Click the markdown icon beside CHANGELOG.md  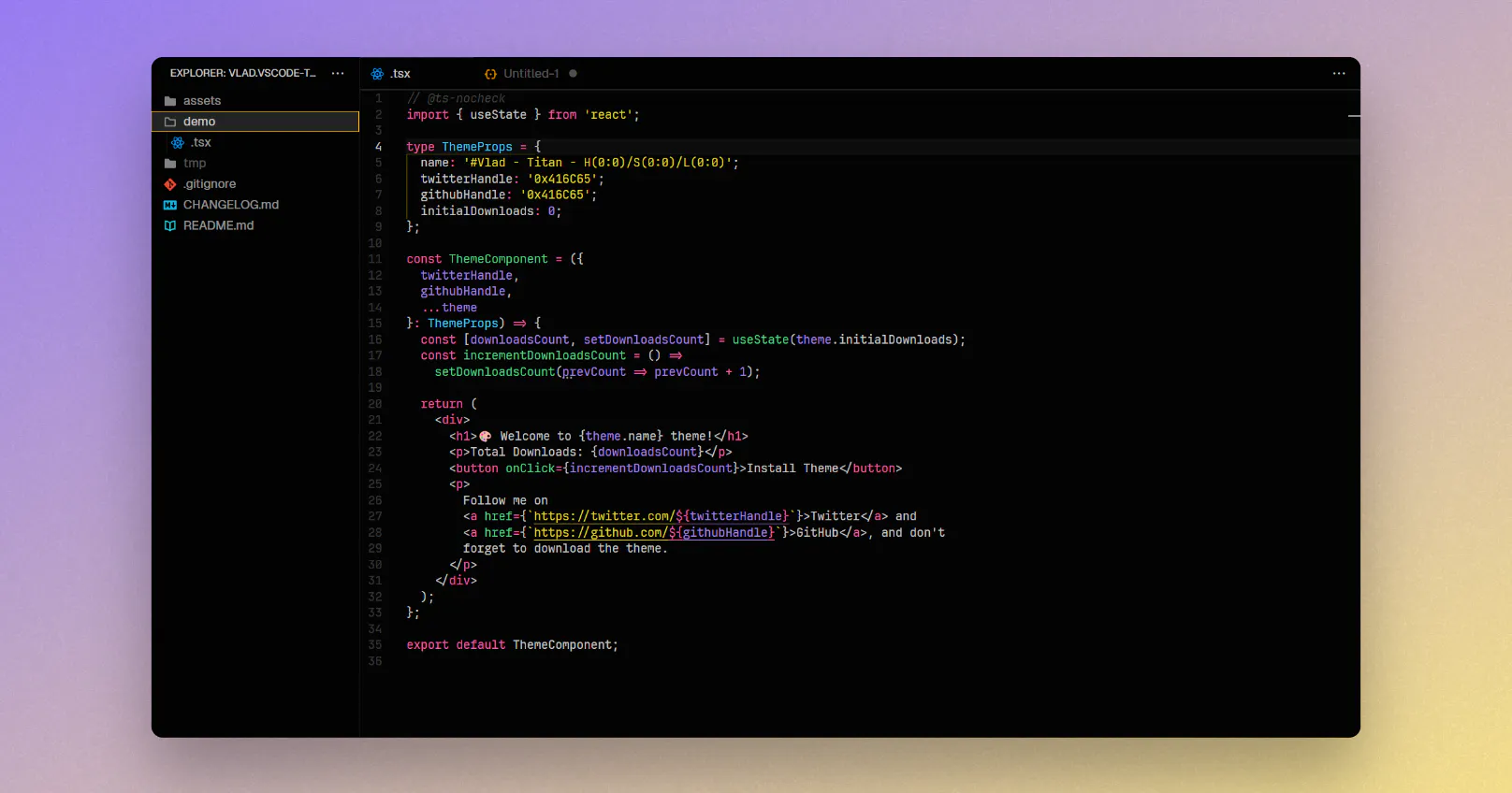click(x=170, y=205)
